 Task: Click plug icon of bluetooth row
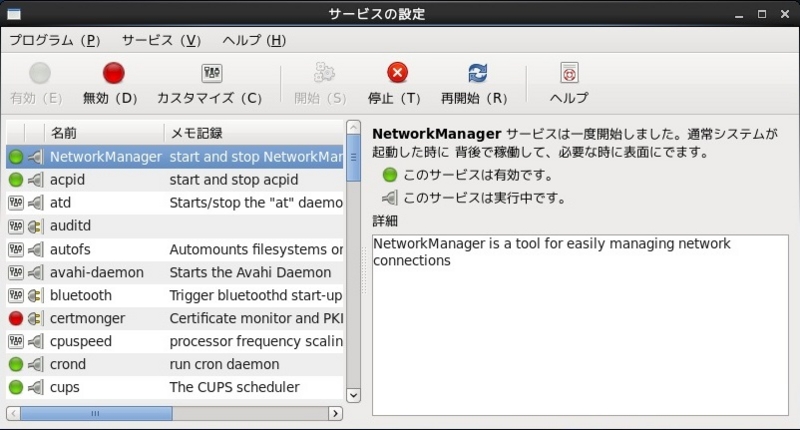click(x=35, y=295)
